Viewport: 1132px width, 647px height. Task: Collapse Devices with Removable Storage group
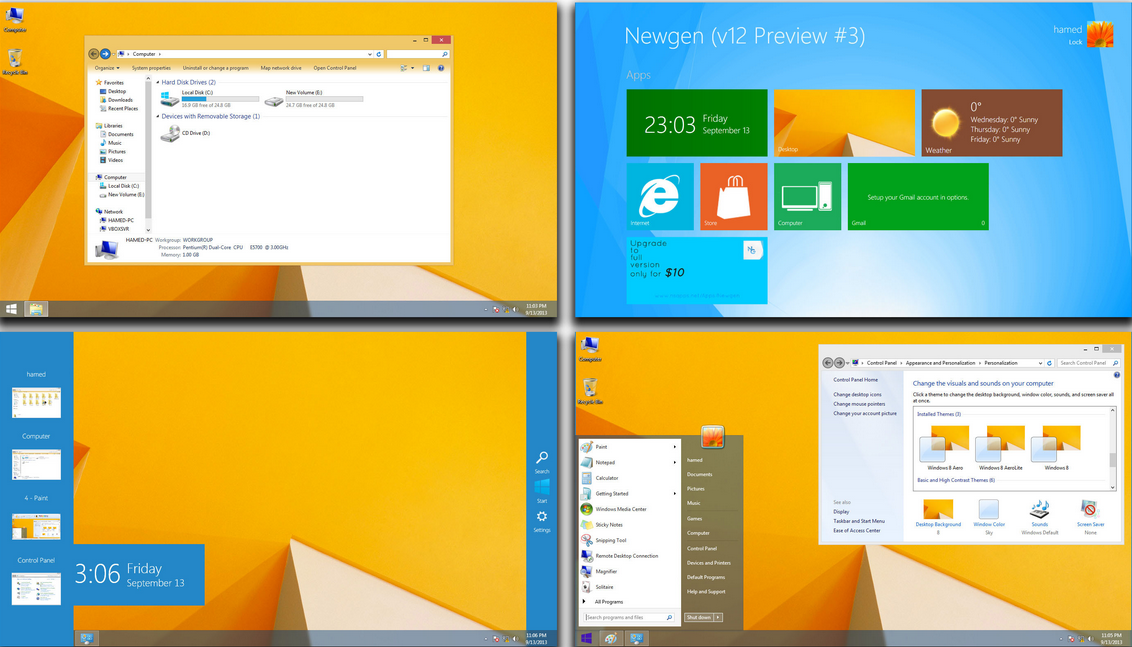click(158, 116)
